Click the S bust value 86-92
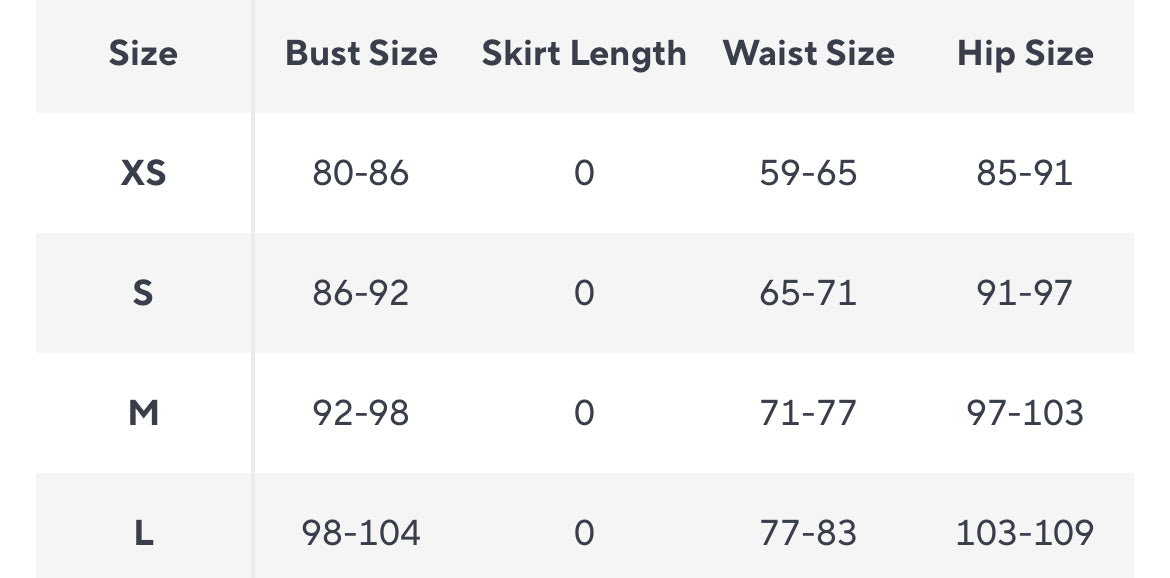The height and width of the screenshot is (578, 1170). coord(361,294)
